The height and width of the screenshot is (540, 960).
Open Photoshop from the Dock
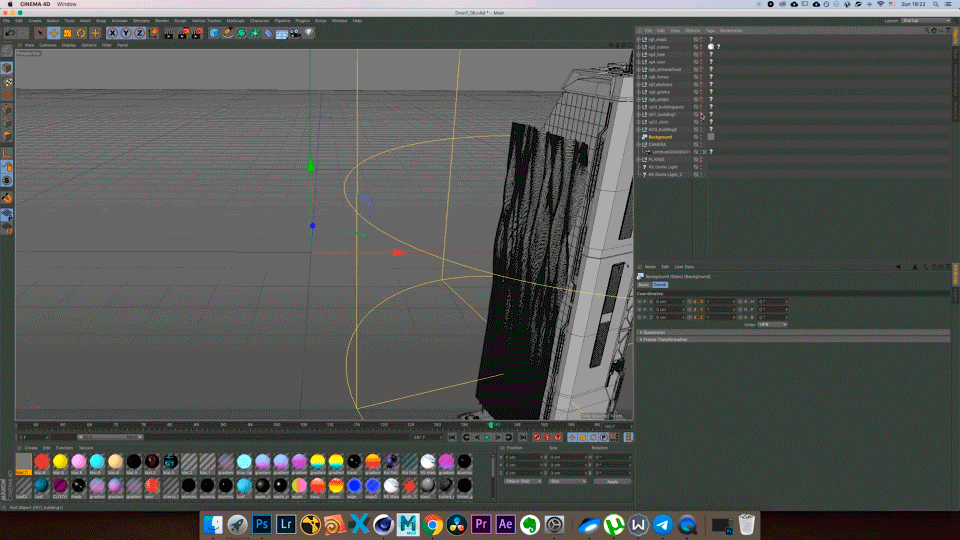(262, 524)
